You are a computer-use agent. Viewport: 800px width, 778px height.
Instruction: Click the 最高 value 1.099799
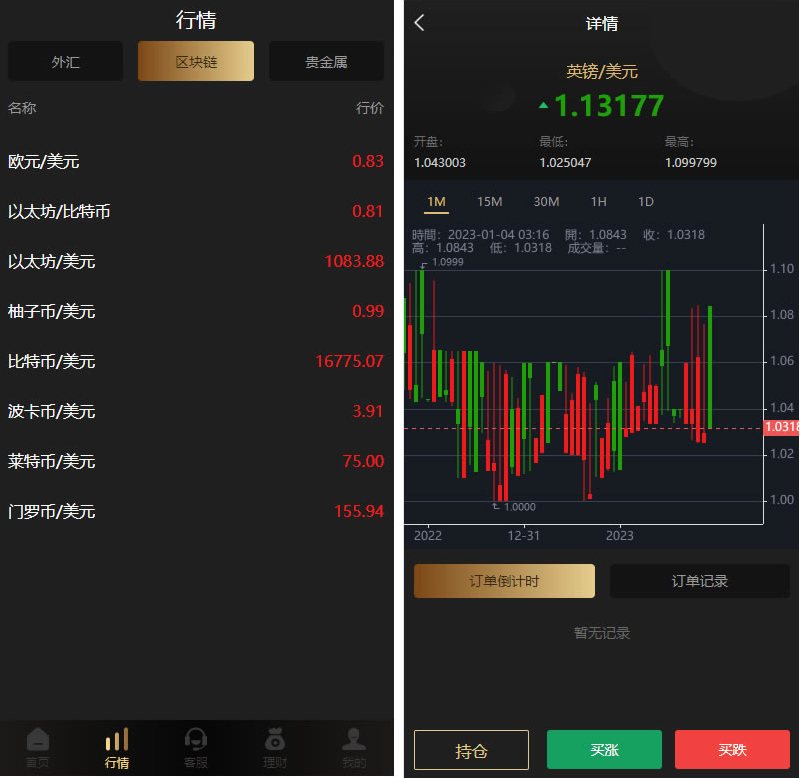pos(691,163)
